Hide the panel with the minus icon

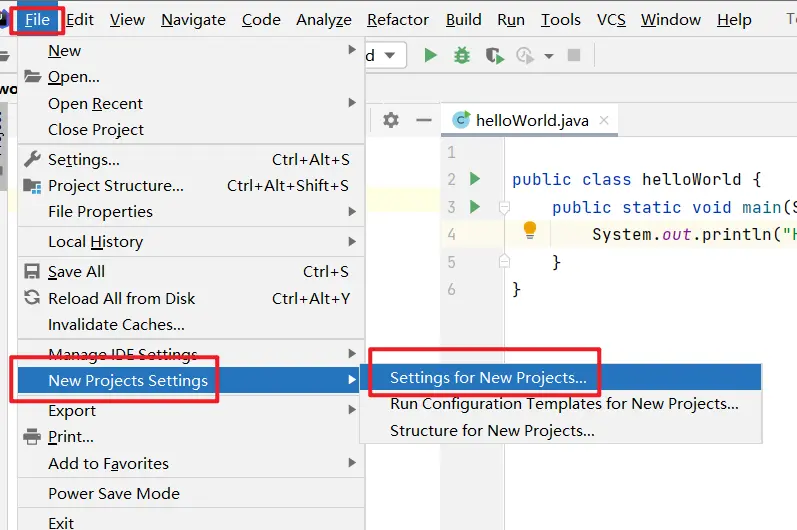tap(424, 120)
